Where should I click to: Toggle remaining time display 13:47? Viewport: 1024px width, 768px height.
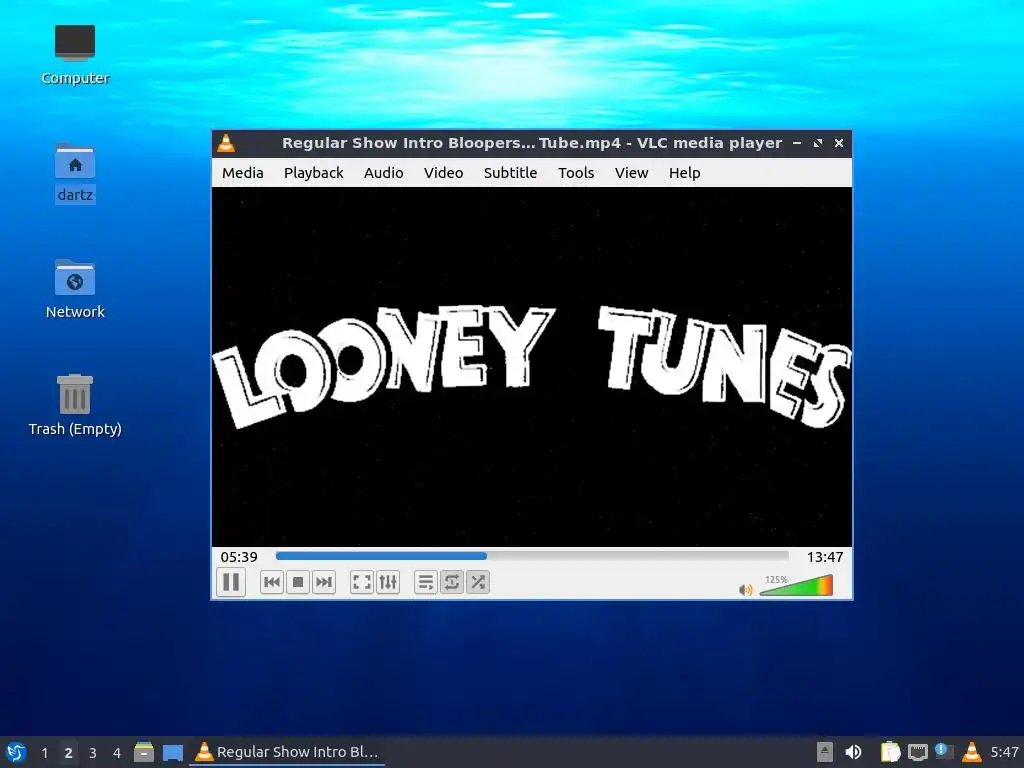coord(825,557)
